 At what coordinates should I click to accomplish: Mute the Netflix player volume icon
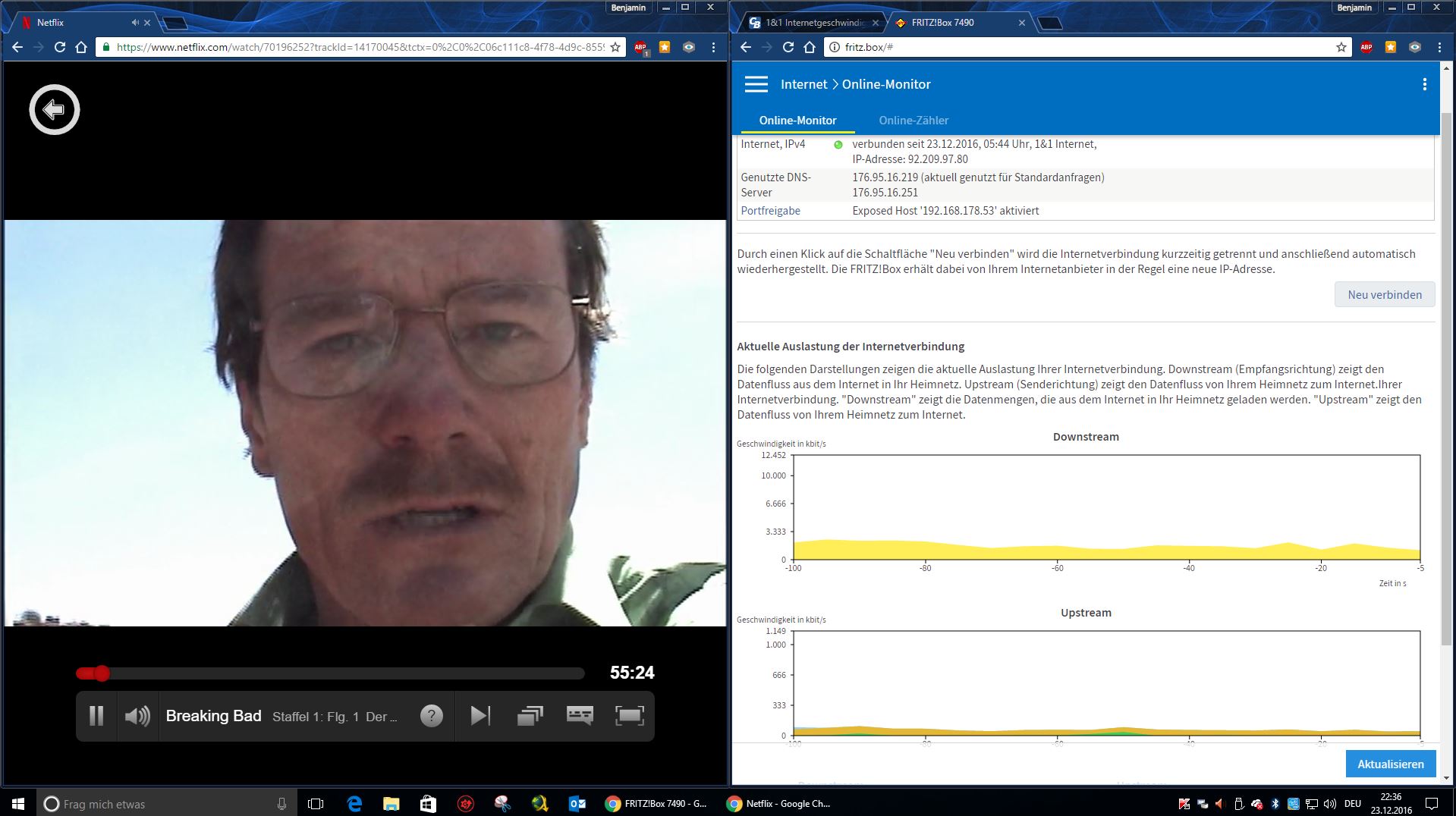[x=137, y=716]
